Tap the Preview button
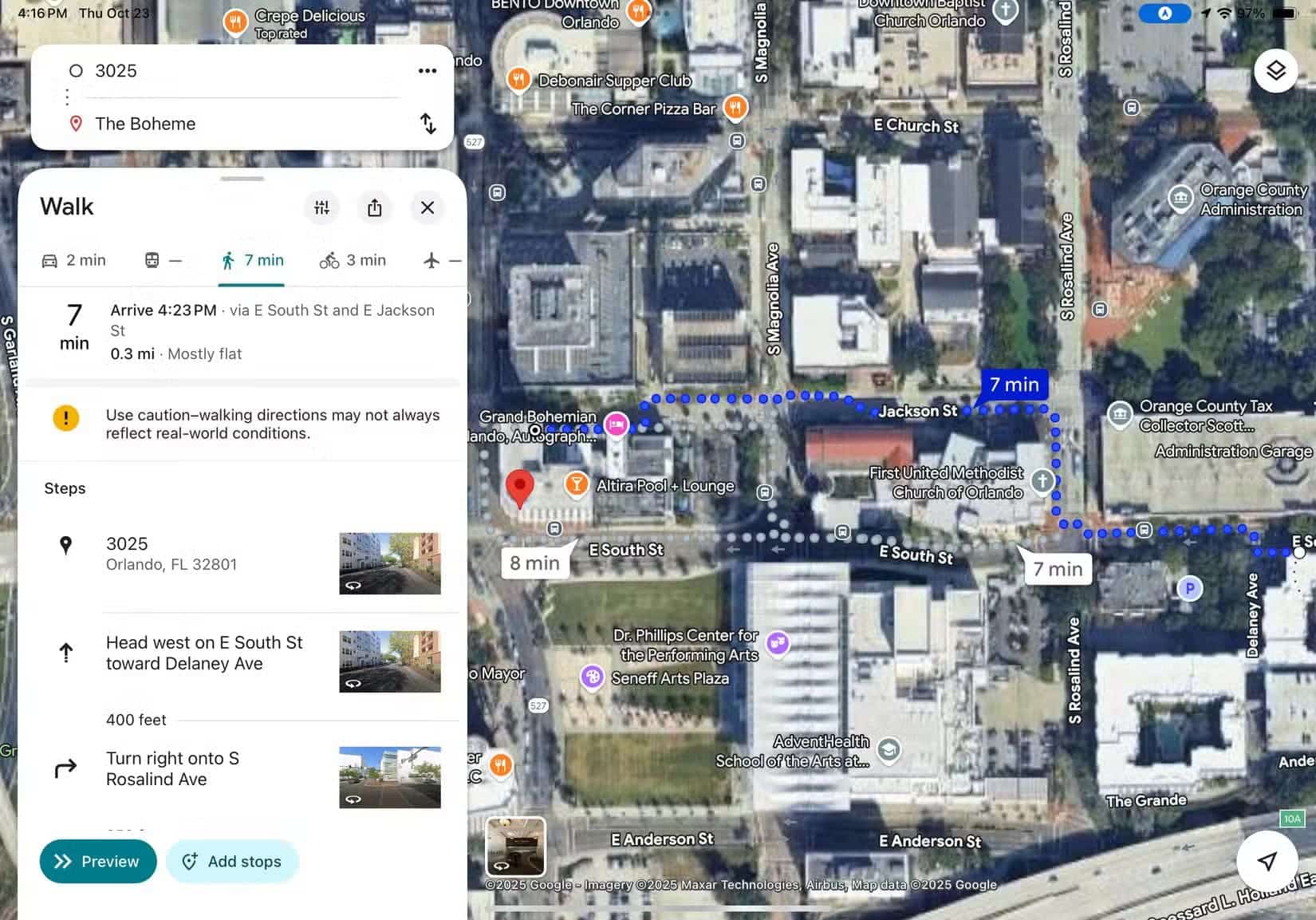 point(97,861)
